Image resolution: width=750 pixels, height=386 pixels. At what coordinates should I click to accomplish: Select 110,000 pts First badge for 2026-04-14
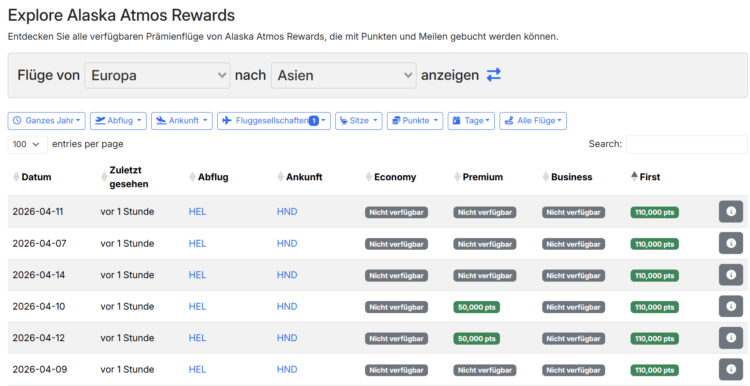coord(654,276)
